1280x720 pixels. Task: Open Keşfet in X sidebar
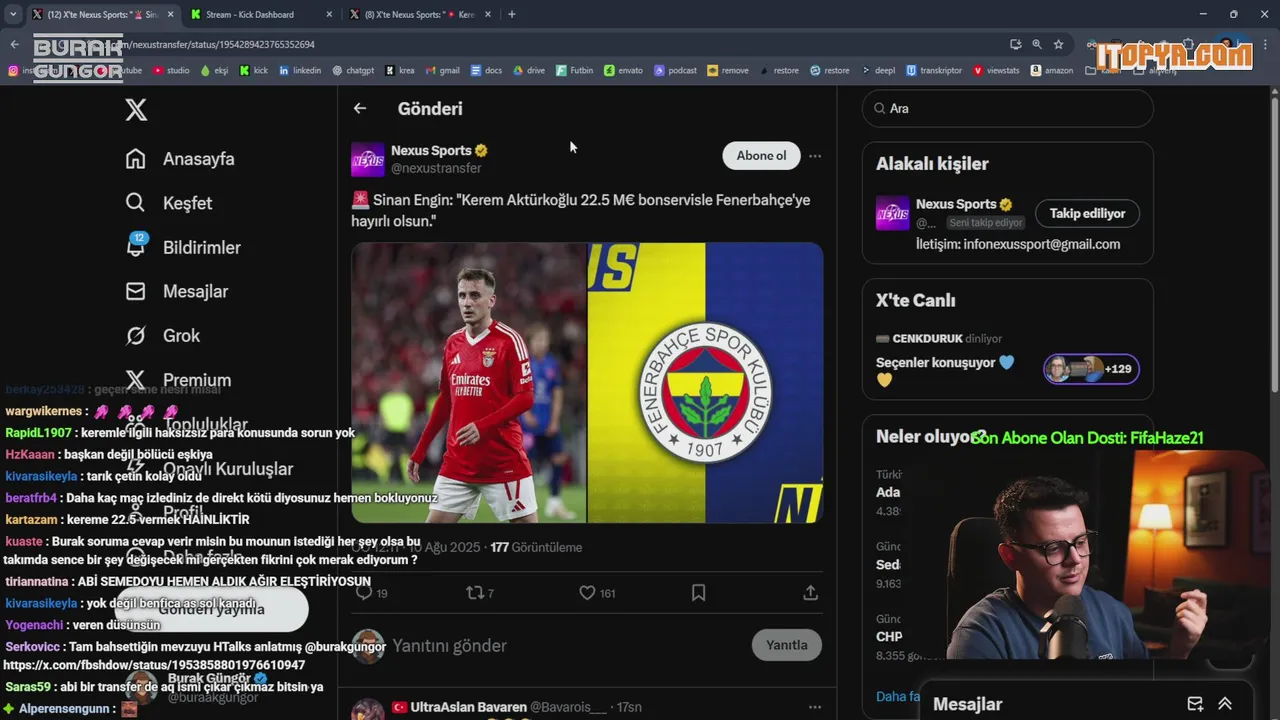coord(169,203)
